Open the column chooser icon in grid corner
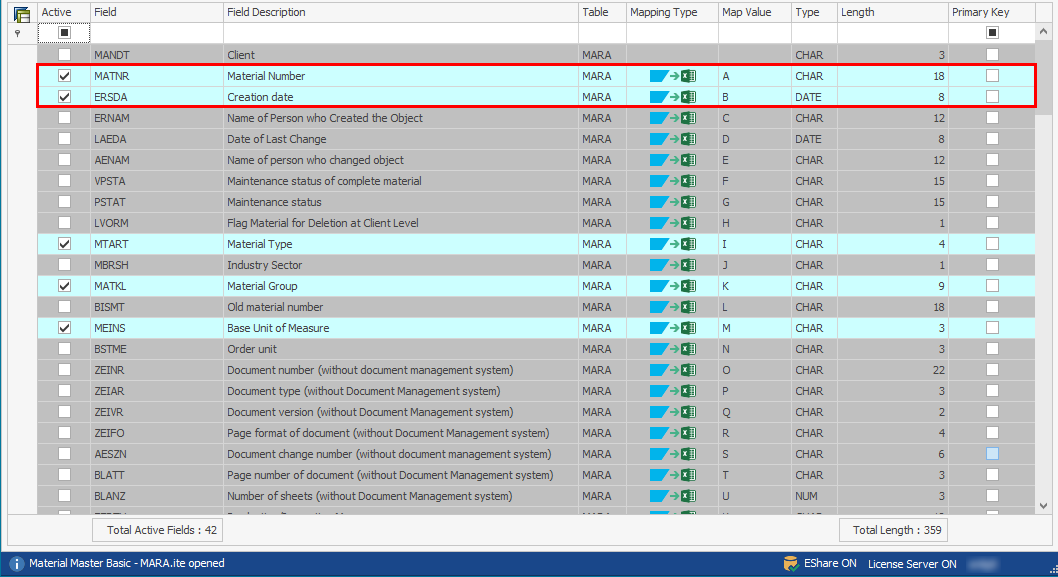Viewport: 1058px width, 577px height. pos(21,13)
